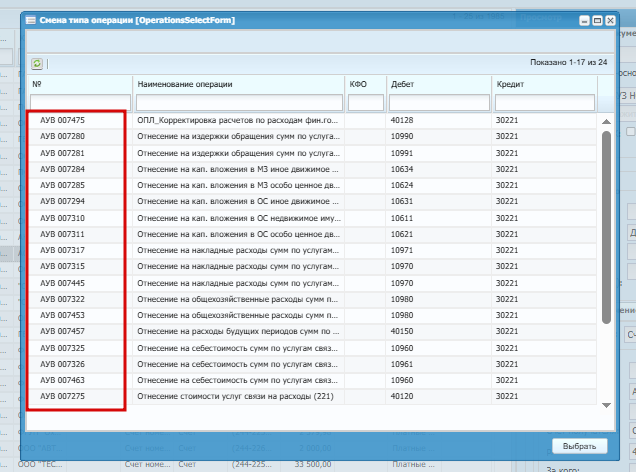Select row АУВ 007294
This screenshot has height=472, width=636.
pos(312,202)
